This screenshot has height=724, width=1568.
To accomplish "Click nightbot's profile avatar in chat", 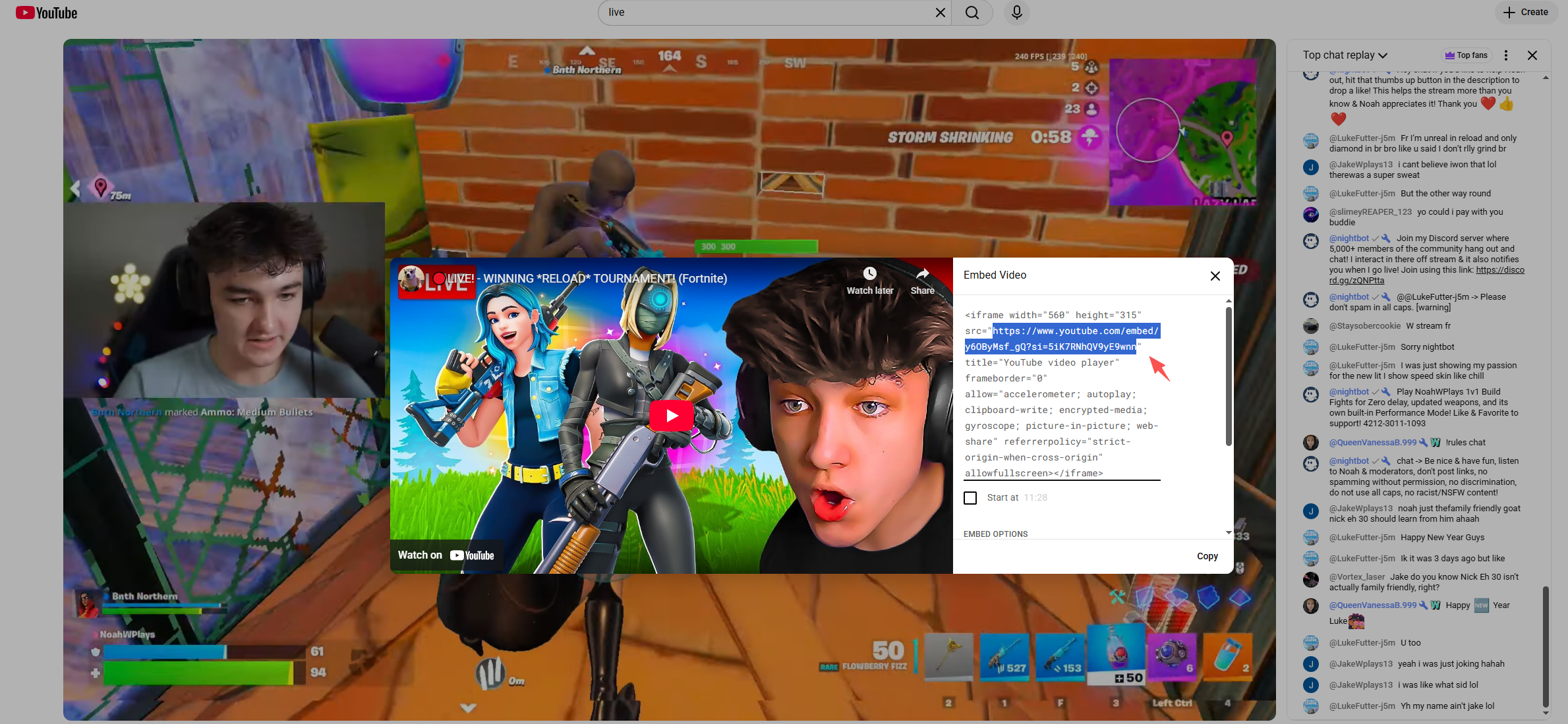I will pyautogui.click(x=1311, y=241).
